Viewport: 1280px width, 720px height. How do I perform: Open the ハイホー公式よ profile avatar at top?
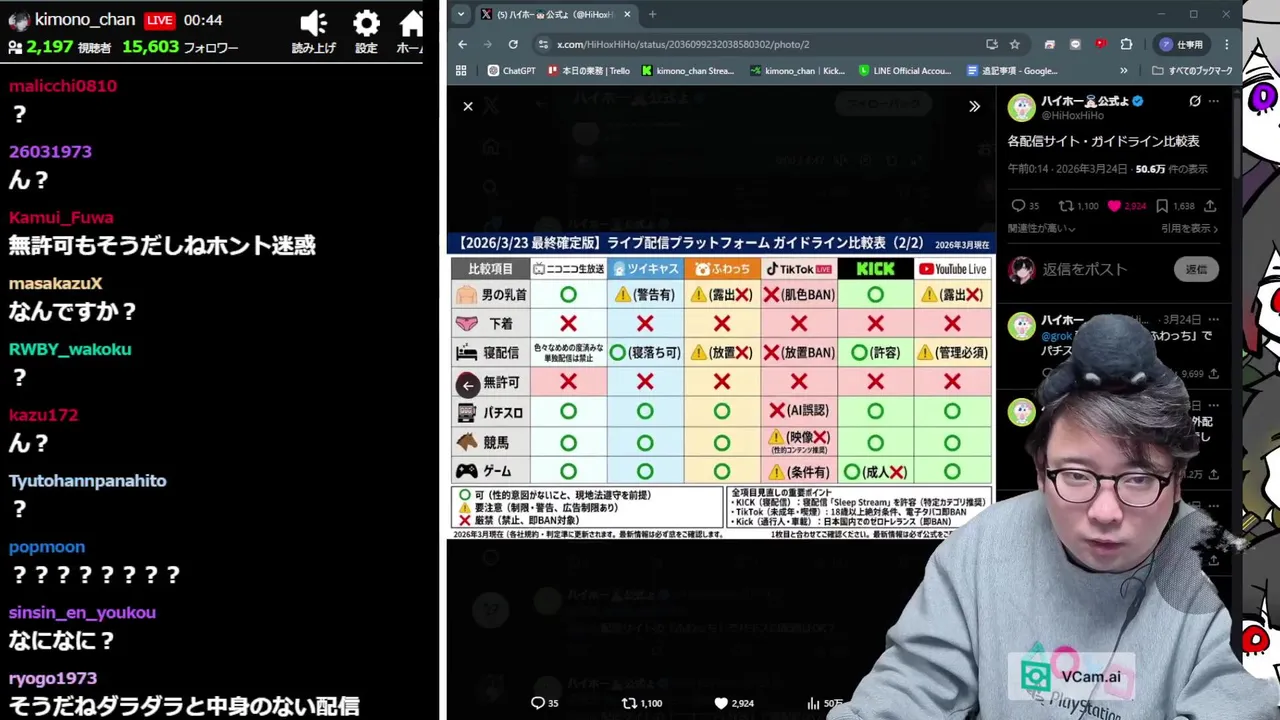click(1021, 107)
